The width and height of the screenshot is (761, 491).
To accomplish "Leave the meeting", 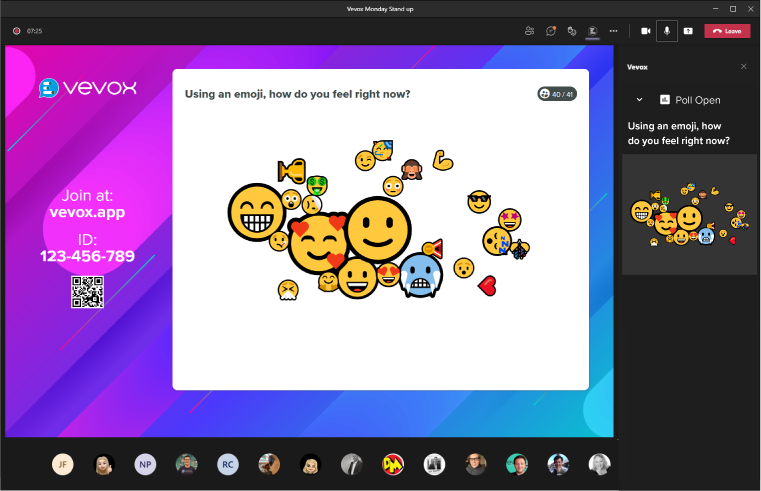I will click(x=727, y=31).
